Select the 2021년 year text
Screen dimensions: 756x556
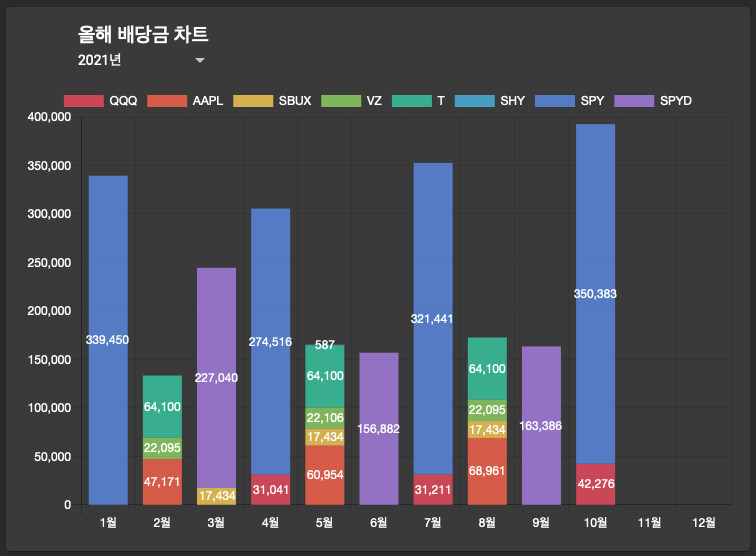pyautogui.click(x=99, y=60)
